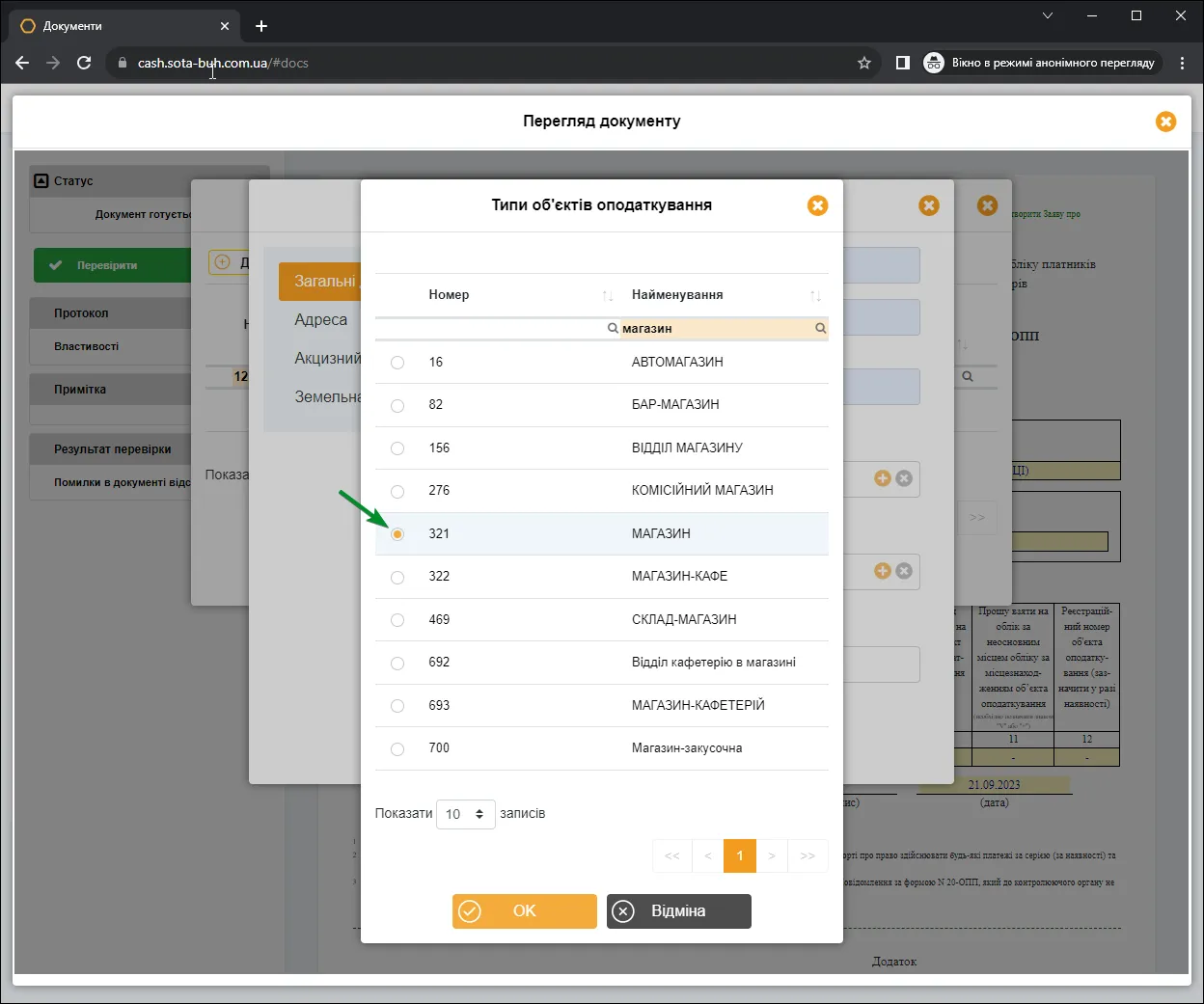
Task: Select radio button for АВТОМАГАЗИН
Action: (397, 363)
